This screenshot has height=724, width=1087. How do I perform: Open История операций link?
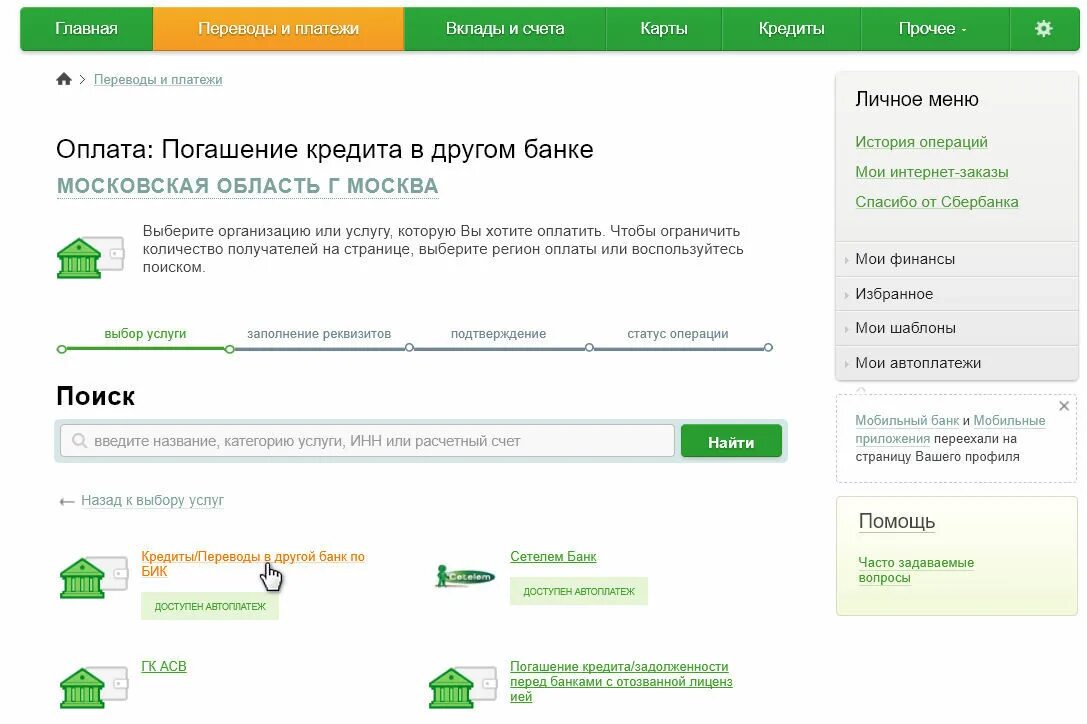[921, 142]
